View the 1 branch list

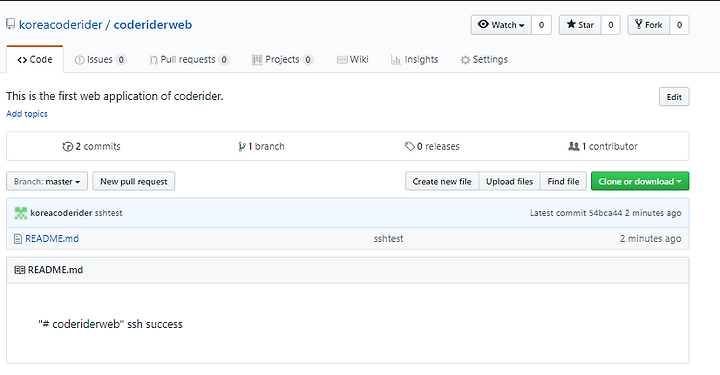pos(261,146)
